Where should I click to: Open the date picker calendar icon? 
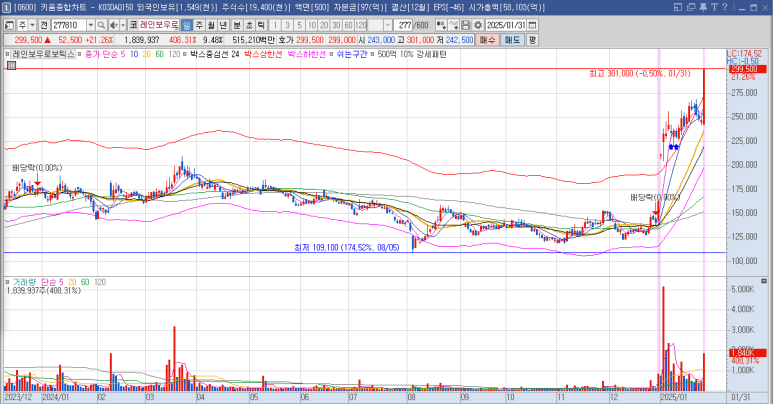(x=532, y=25)
